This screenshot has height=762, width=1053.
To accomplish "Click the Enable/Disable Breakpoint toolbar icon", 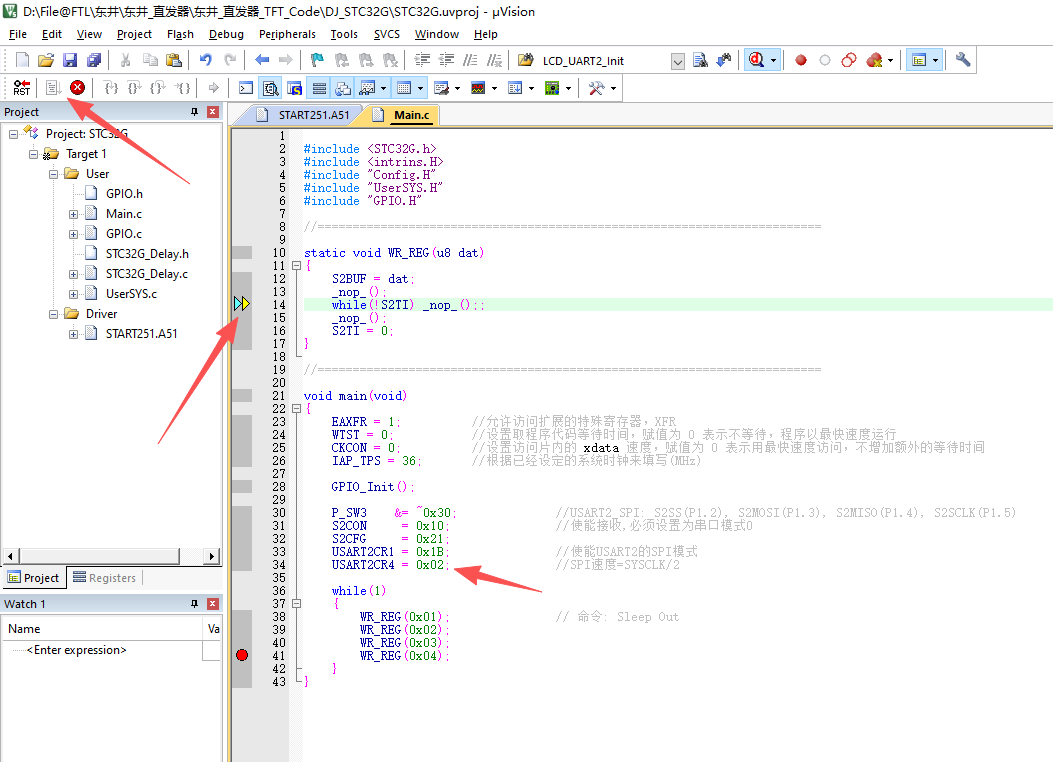I will click(826, 59).
